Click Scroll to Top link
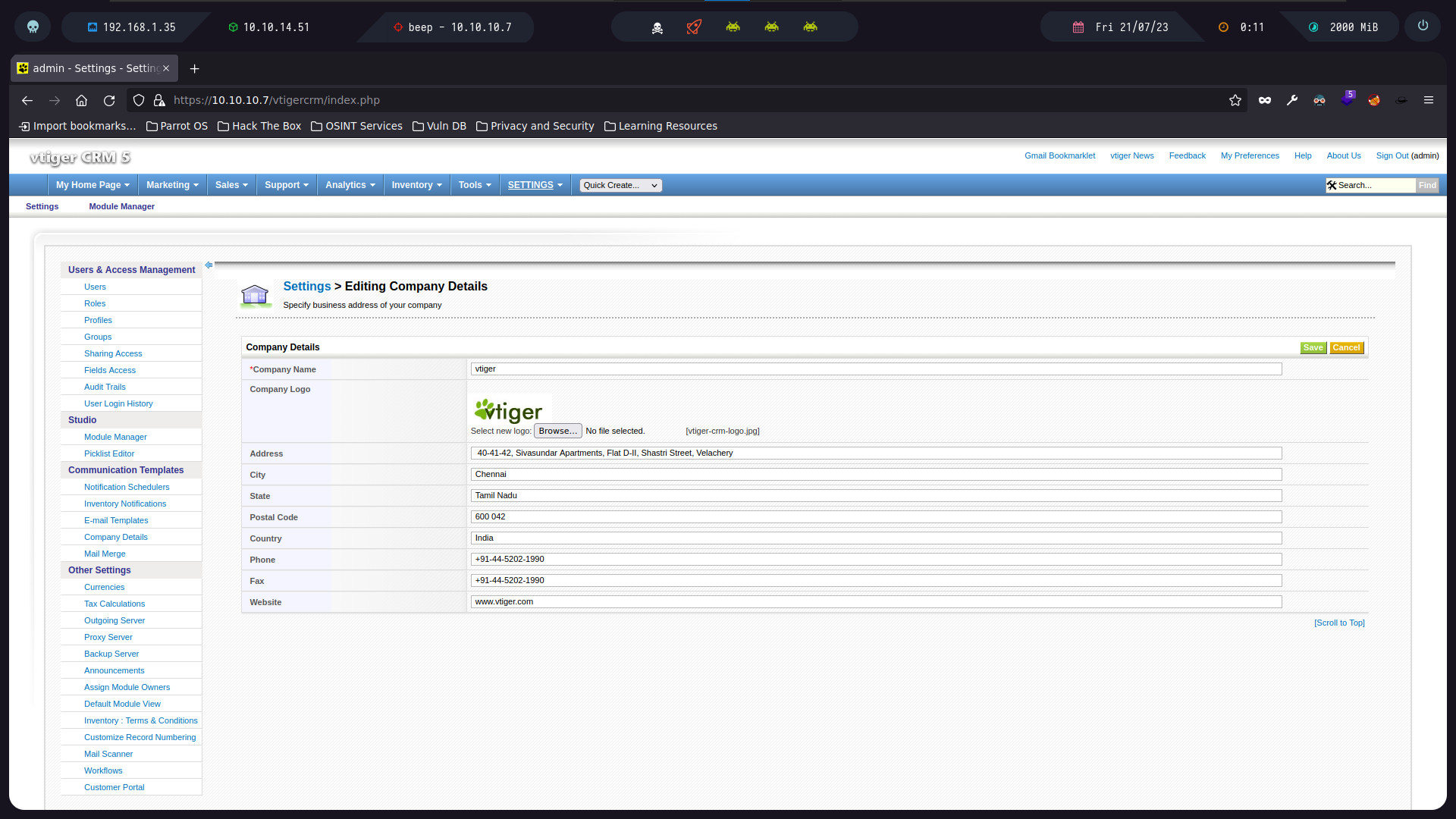The width and height of the screenshot is (1456, 819). tap(1339, 623)
